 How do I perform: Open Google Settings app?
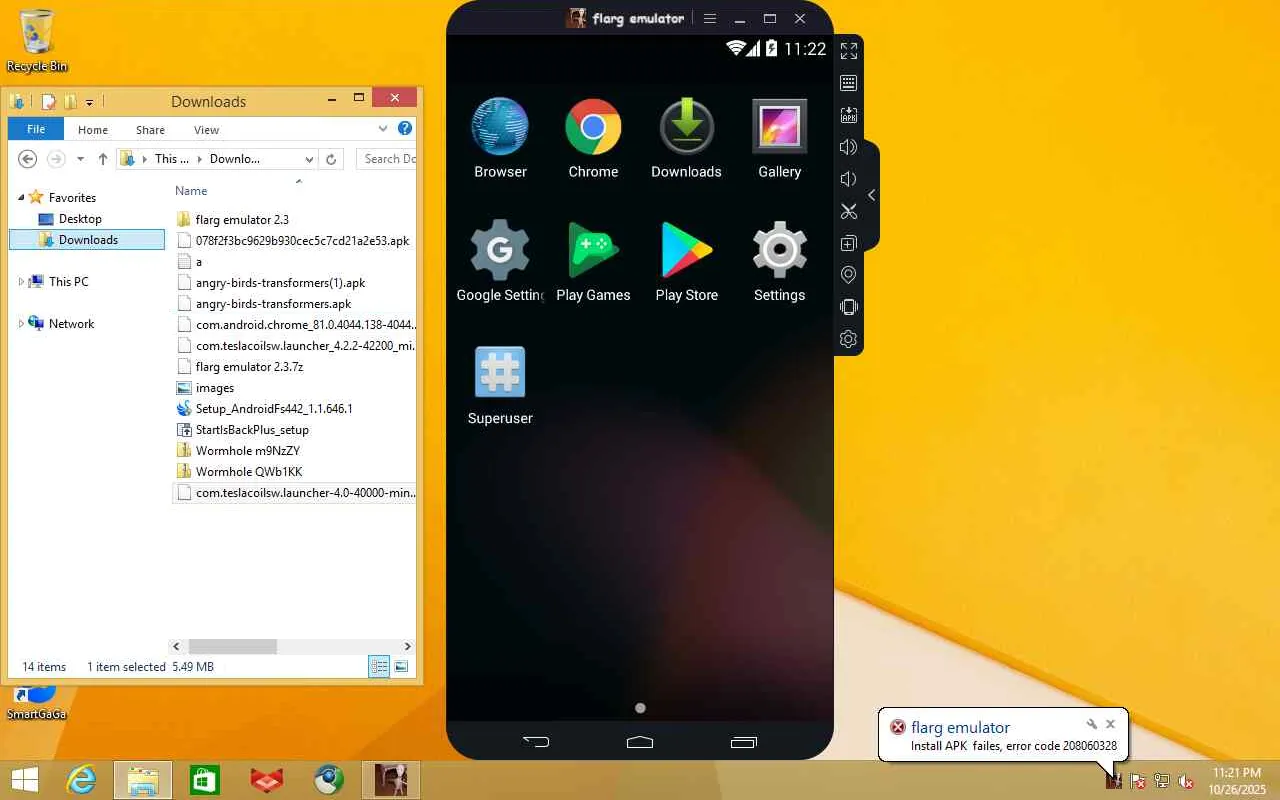(500, 262)
